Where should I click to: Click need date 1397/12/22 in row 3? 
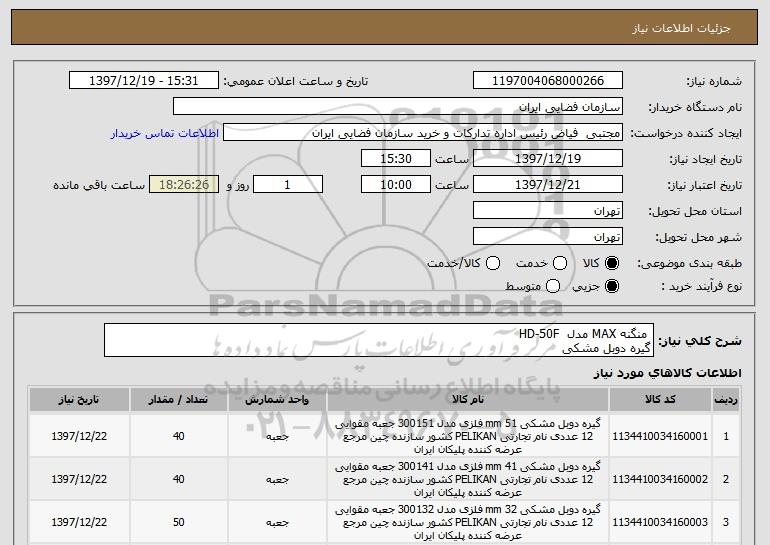point(79,522)
